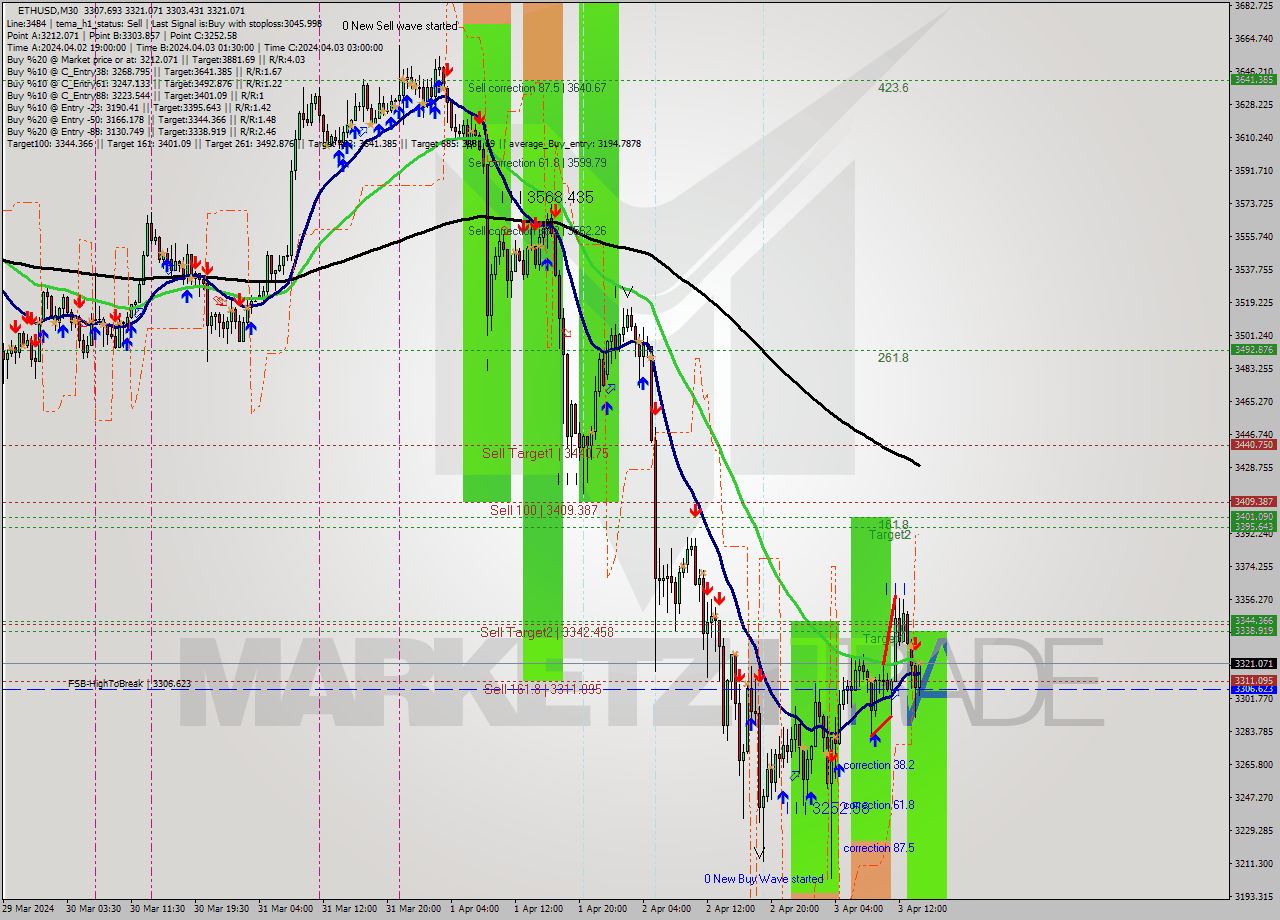Click the red 3409.387 price tag
The image size is (1280, 920).
[x=1253, y=501]
